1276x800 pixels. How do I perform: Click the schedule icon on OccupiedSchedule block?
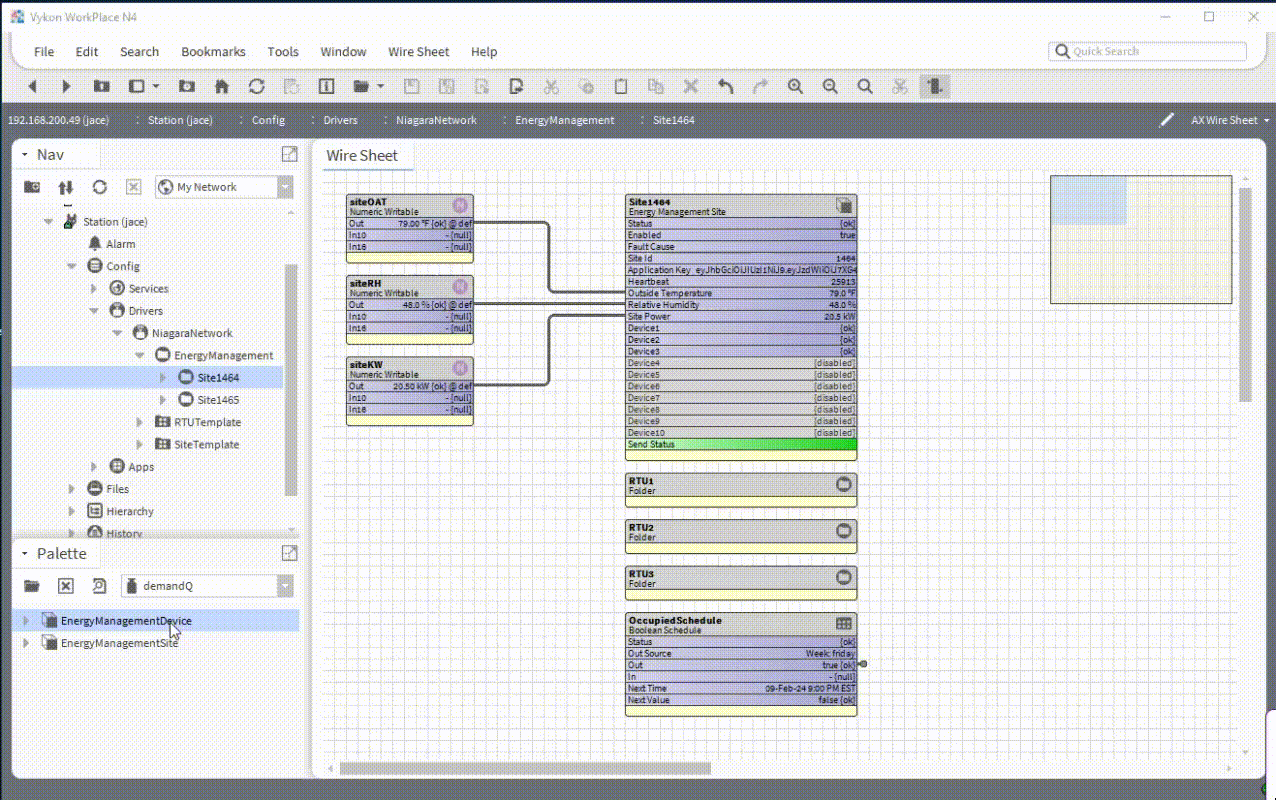click(844, 623)
